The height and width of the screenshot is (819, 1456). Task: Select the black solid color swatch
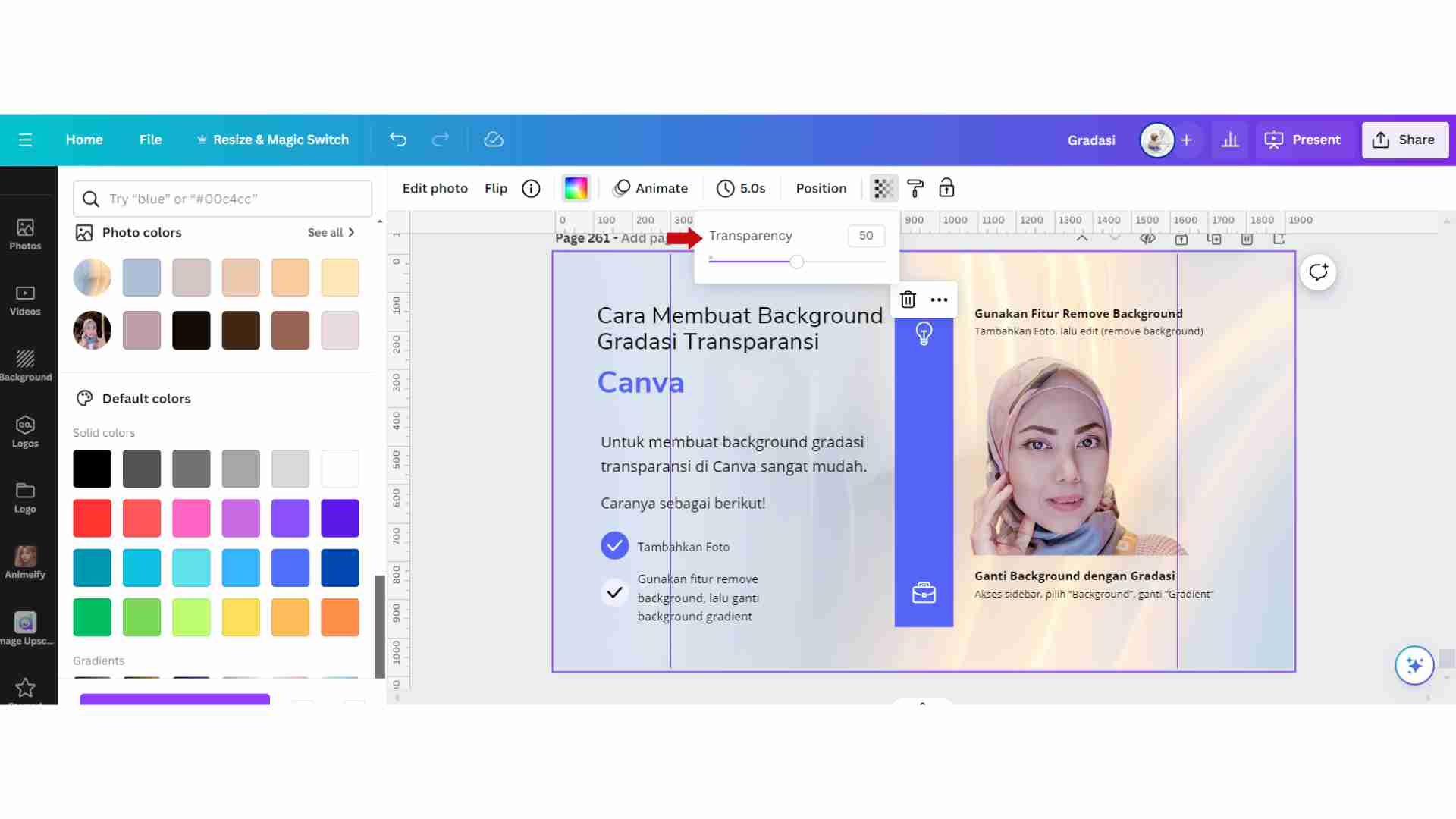pyautogui.click(x=92, y=469)
